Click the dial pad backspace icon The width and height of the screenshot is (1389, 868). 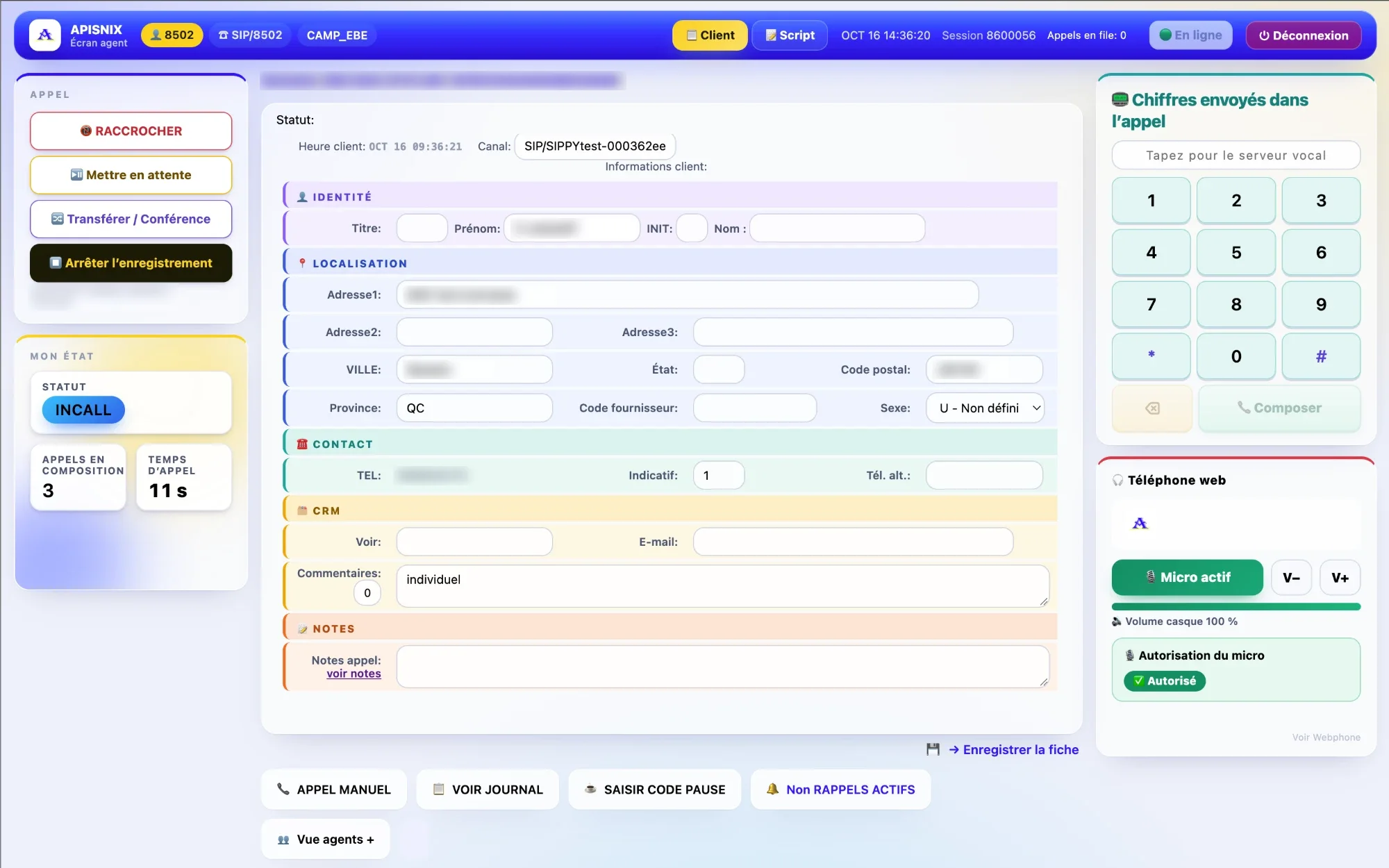[1152, 408]
